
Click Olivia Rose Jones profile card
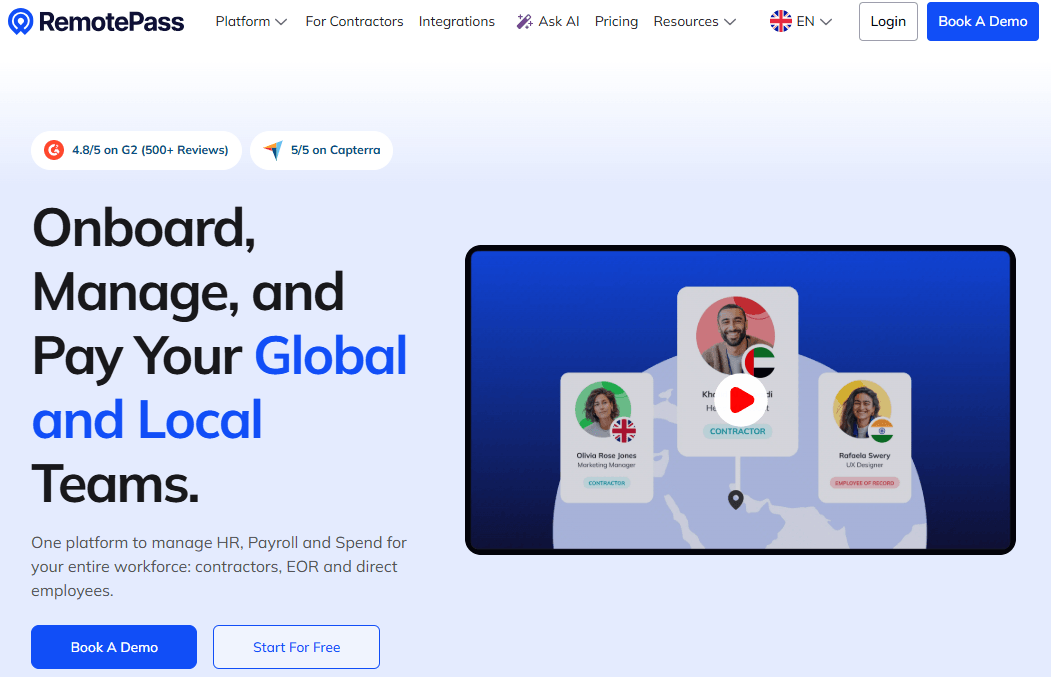(607, 438)
